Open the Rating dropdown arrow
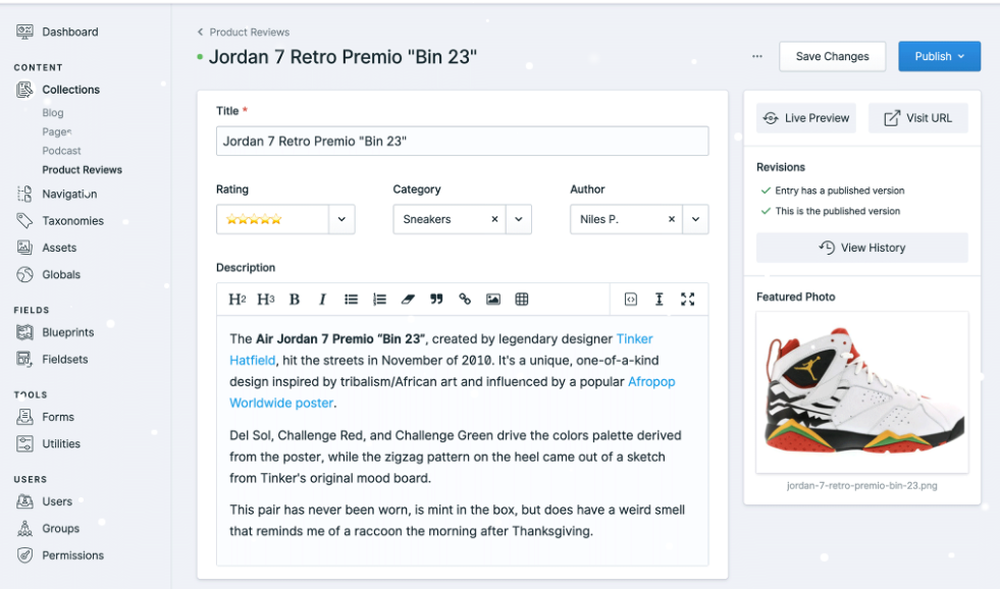This screenshot has height=589, width=1000. tap(342, 219)
